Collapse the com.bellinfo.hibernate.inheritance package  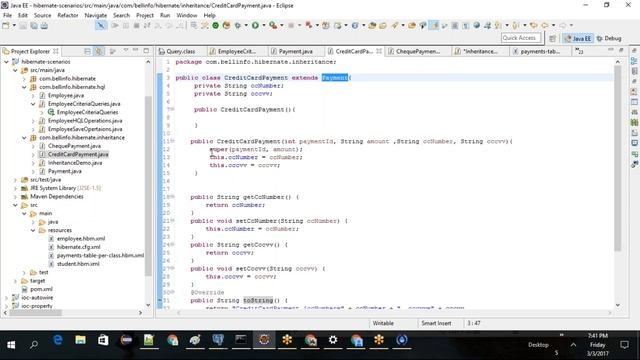point(24,138)
